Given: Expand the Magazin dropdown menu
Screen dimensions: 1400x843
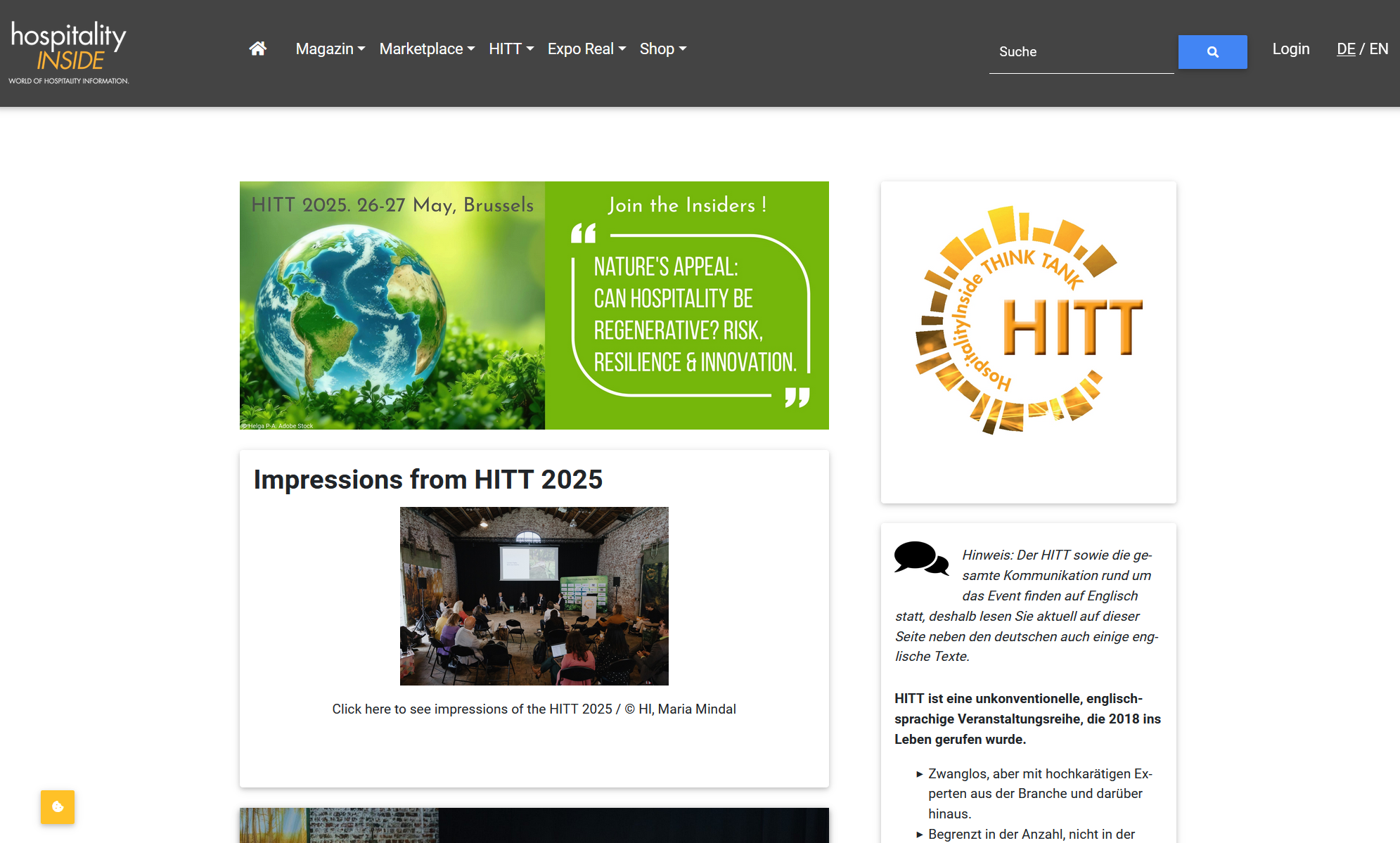Looking at the screenshot, I should [330, 49].
